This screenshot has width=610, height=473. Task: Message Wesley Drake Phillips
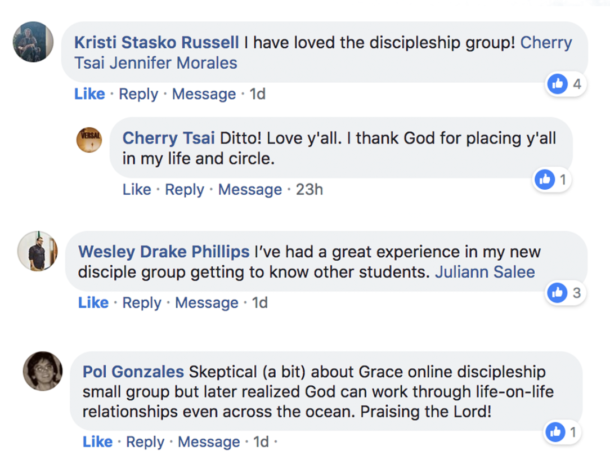[207, 303]
